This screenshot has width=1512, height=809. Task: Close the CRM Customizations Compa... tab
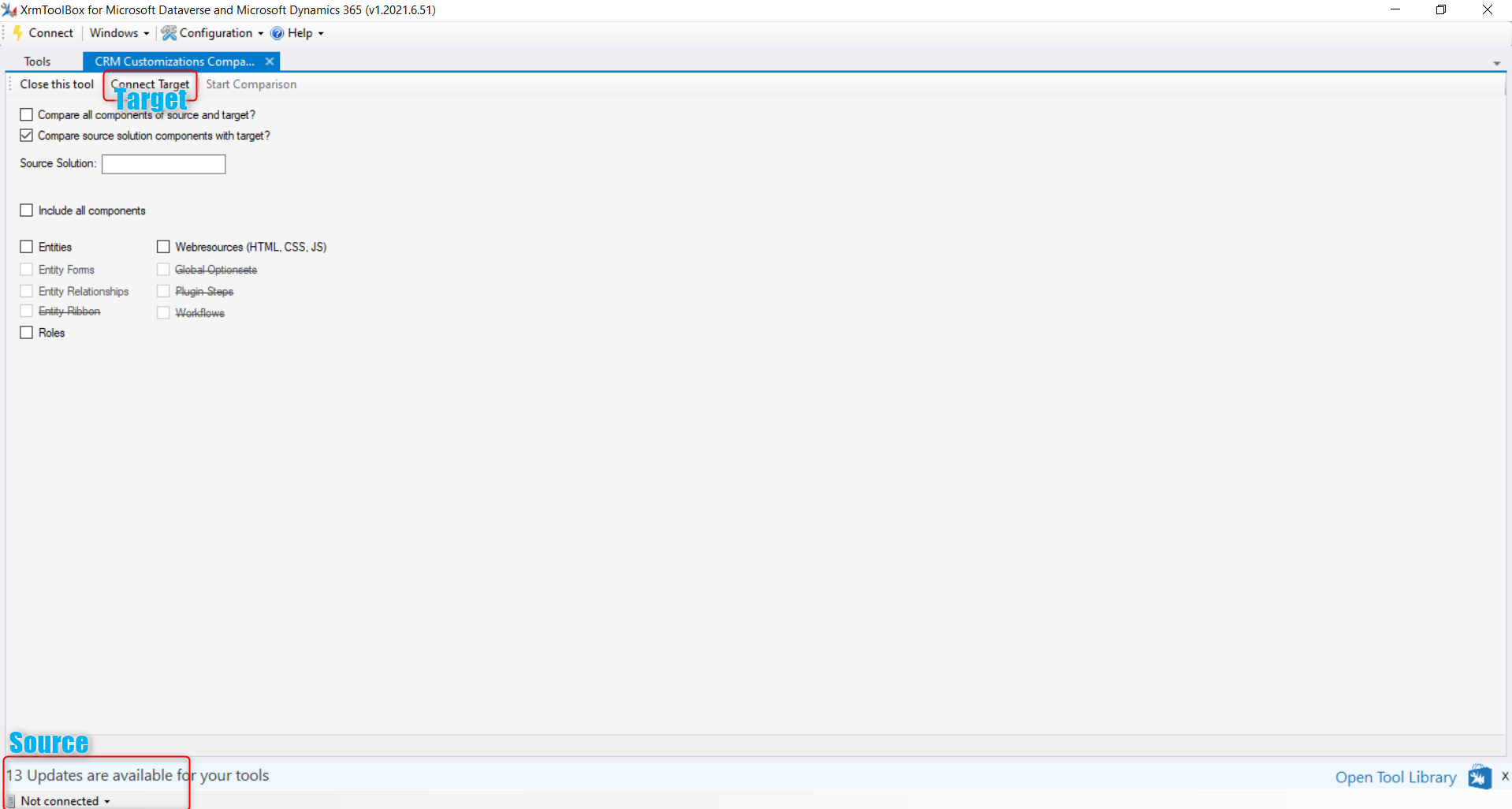[x=270, y=62]
